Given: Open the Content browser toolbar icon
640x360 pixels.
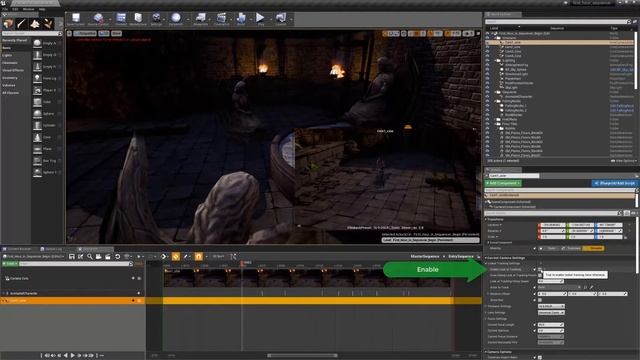Looking at the screenshot, I should click(x=121, y=18).
